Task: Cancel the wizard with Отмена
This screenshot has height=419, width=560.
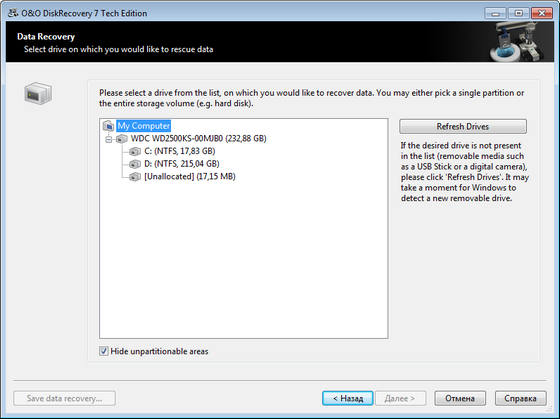Action: point(460,398)
